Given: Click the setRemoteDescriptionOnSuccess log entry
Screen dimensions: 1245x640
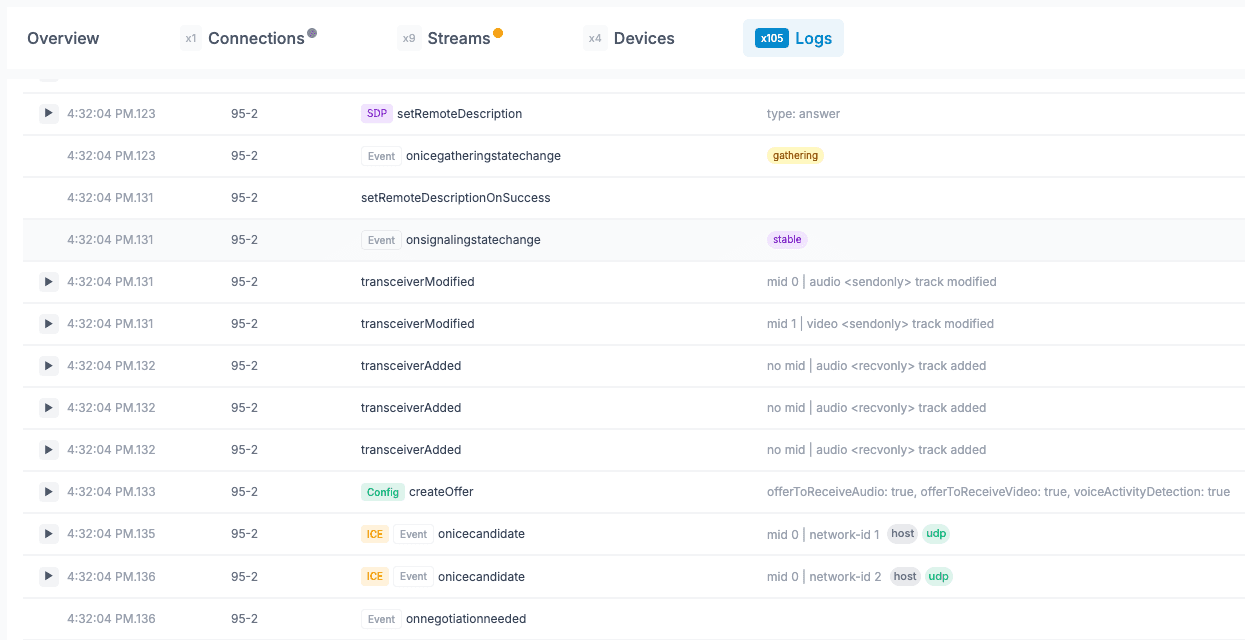Looking at the screenshot, I should point(455,198).
